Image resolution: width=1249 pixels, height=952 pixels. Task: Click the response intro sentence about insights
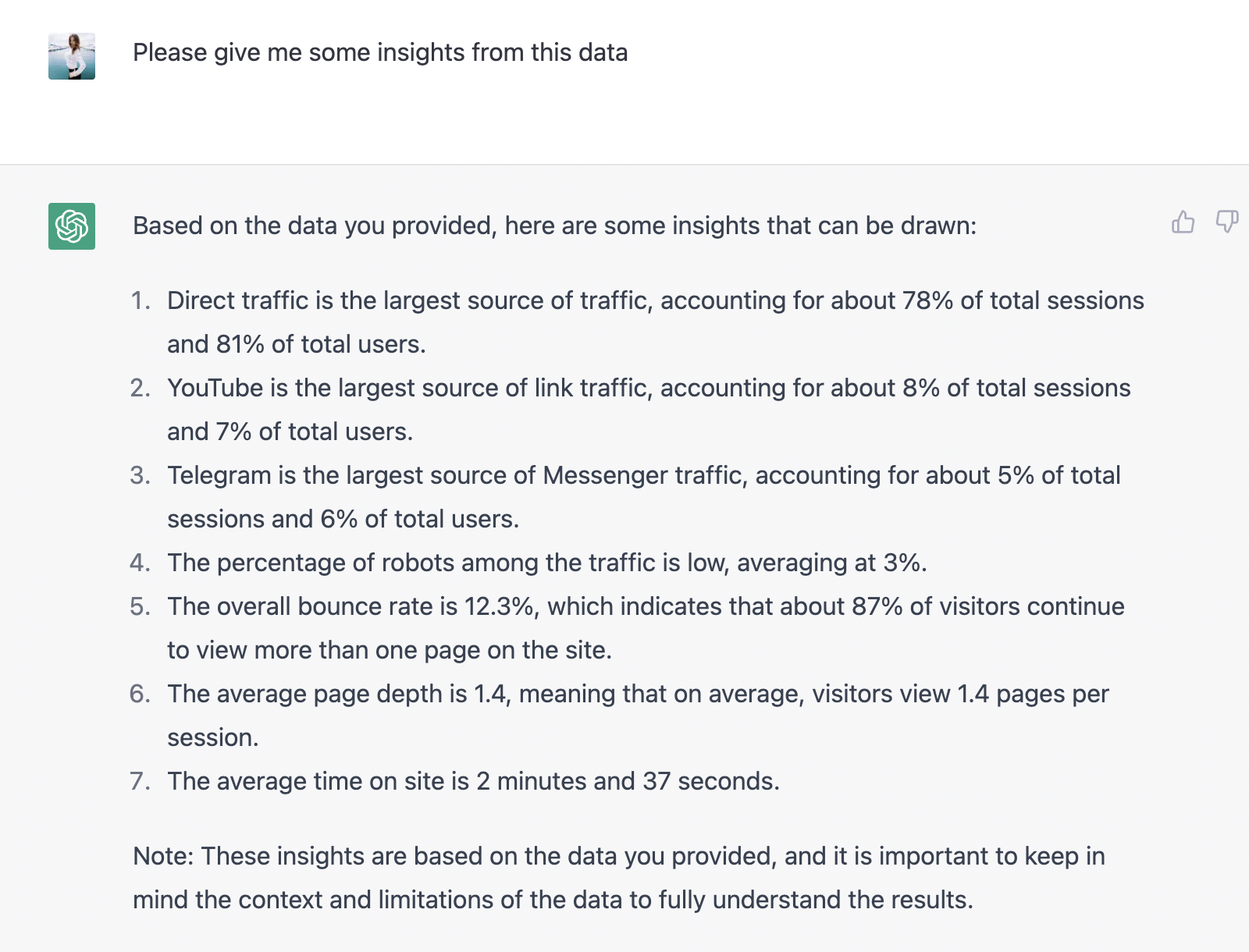point(554,226)
